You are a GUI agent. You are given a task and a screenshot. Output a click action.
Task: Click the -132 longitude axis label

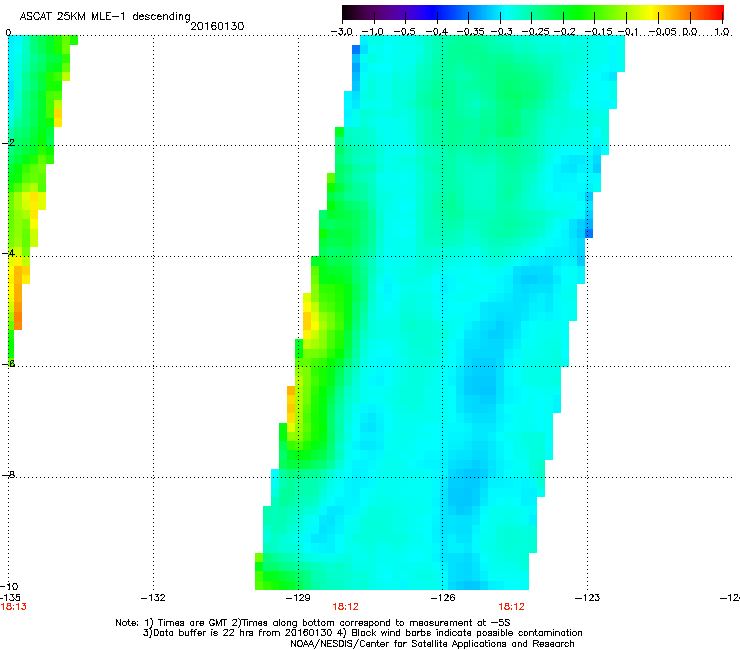coord(153,598)
